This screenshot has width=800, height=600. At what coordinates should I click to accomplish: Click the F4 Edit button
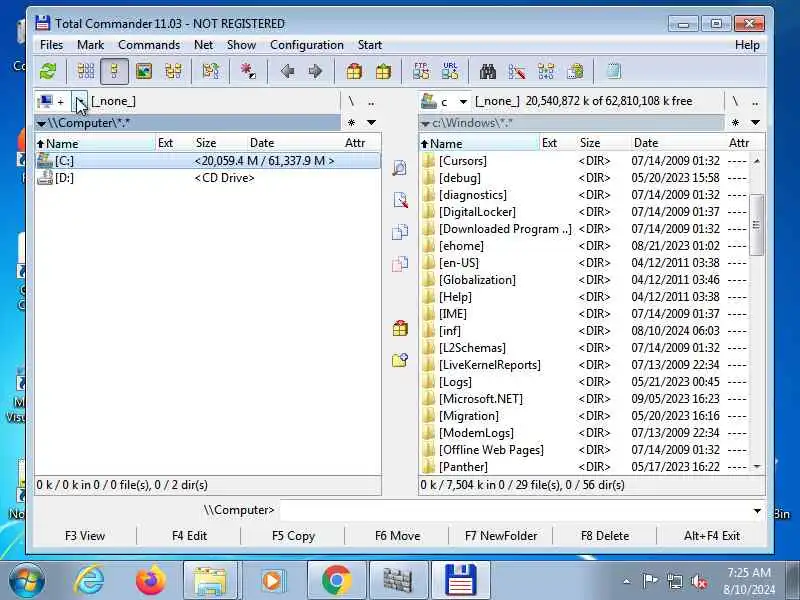pos(189,536)
